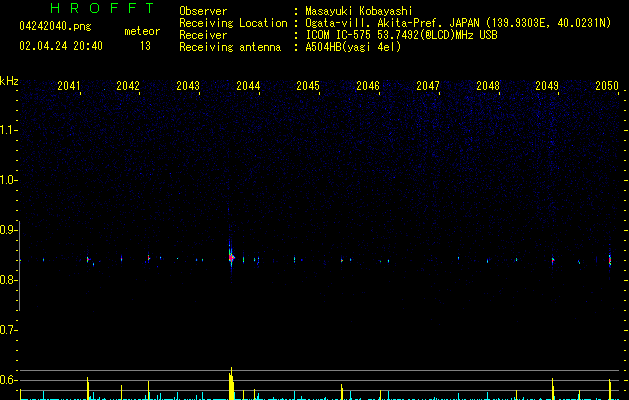Click the tallest yellow intensity spike near 2044
The image size is (629, 400).
point(231,383)
